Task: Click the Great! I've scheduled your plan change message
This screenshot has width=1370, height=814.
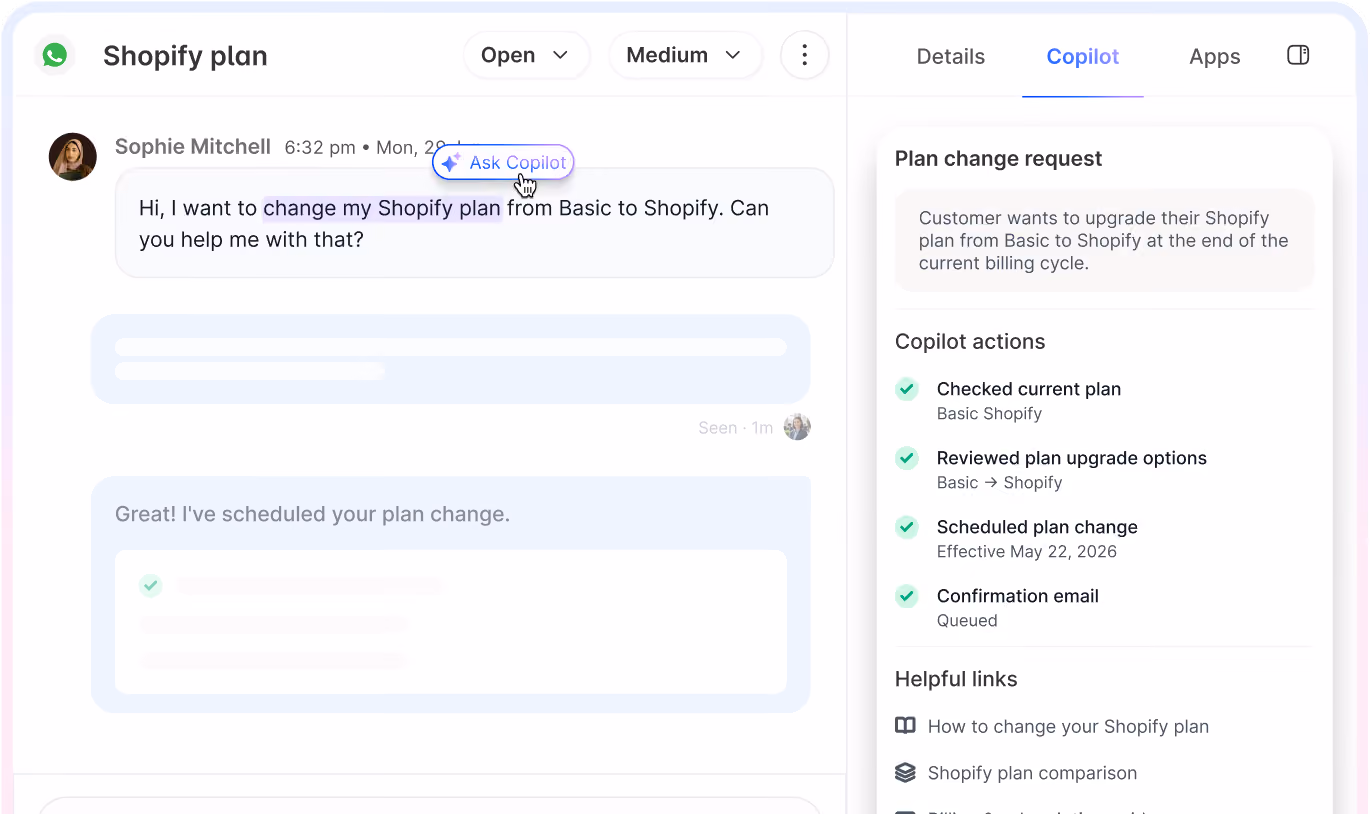Action: (x=312, y=514)
